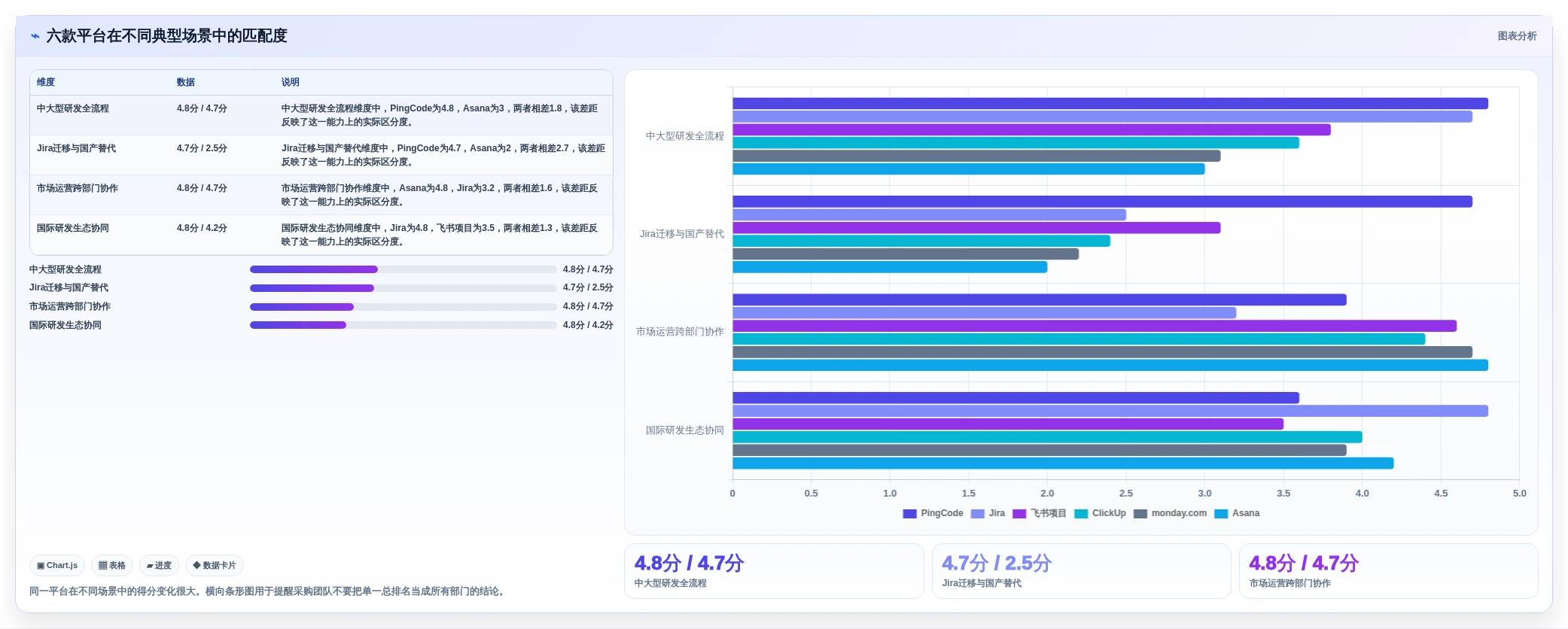Click the 2.5 tick on the chart x-axis
Screen dimensions: 1568x629
pyautogui.click(x=1126, y=494)
